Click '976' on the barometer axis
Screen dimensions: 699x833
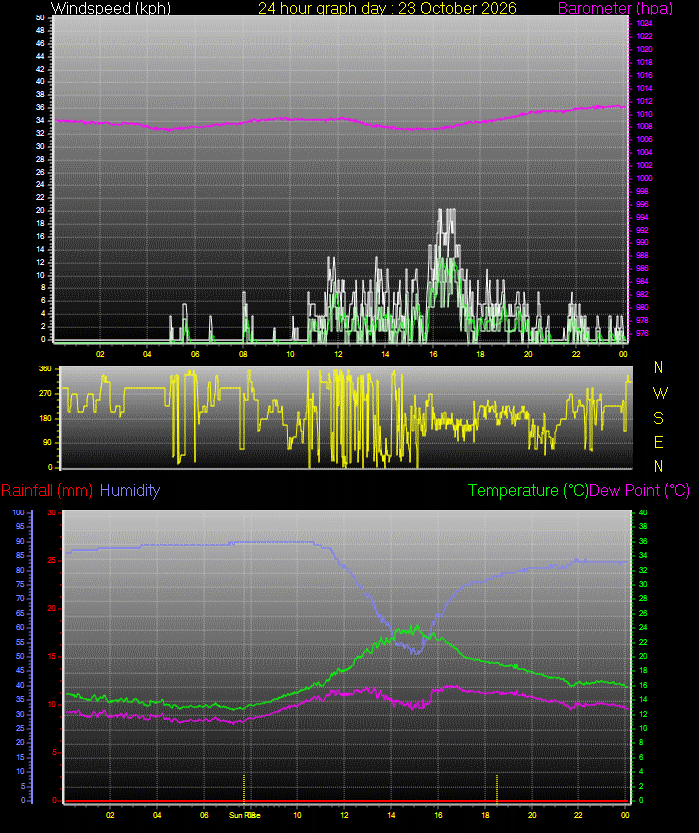pyautogui.click(x=642, y=334)
